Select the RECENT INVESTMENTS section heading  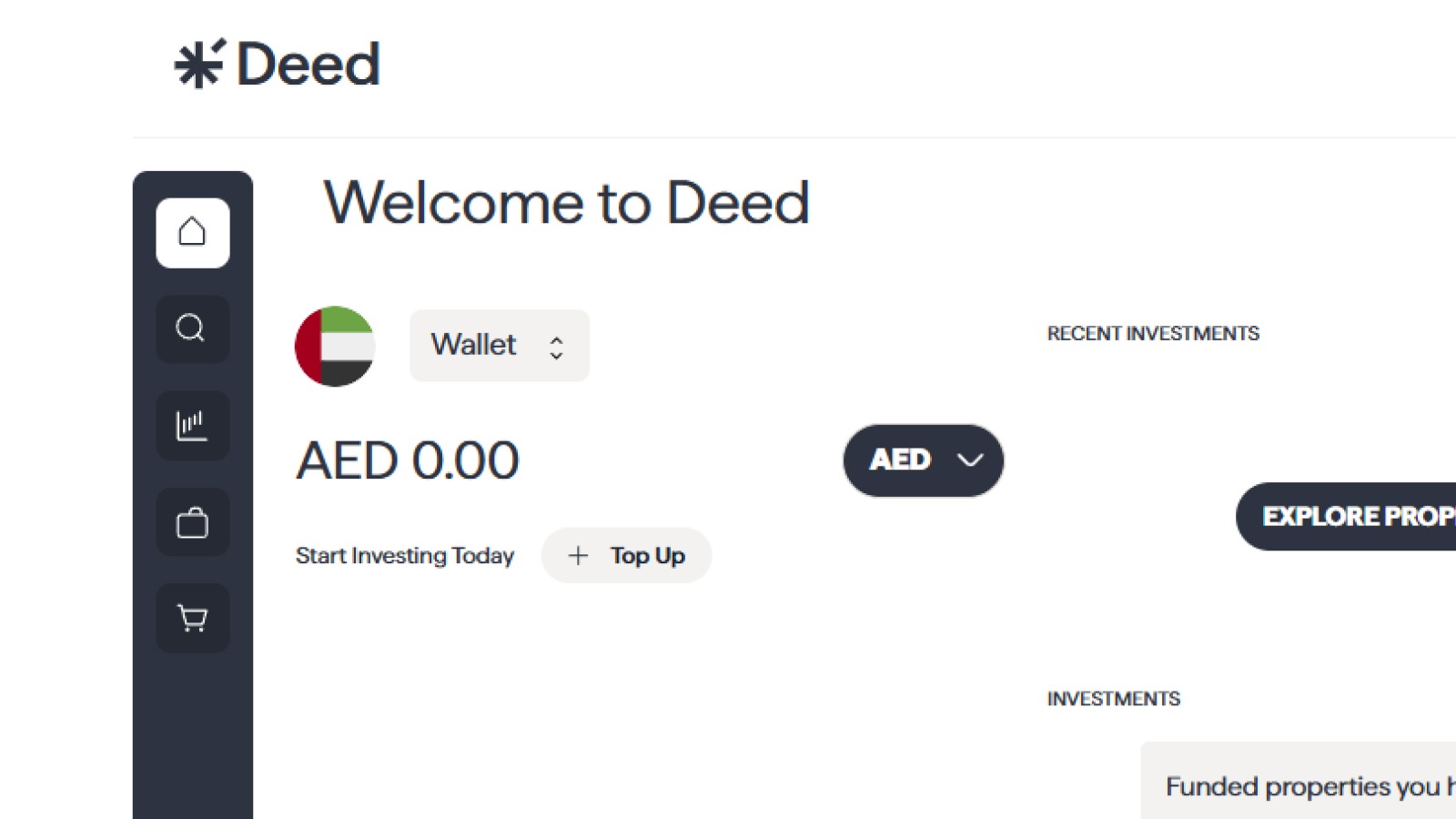click(1153, 333)
